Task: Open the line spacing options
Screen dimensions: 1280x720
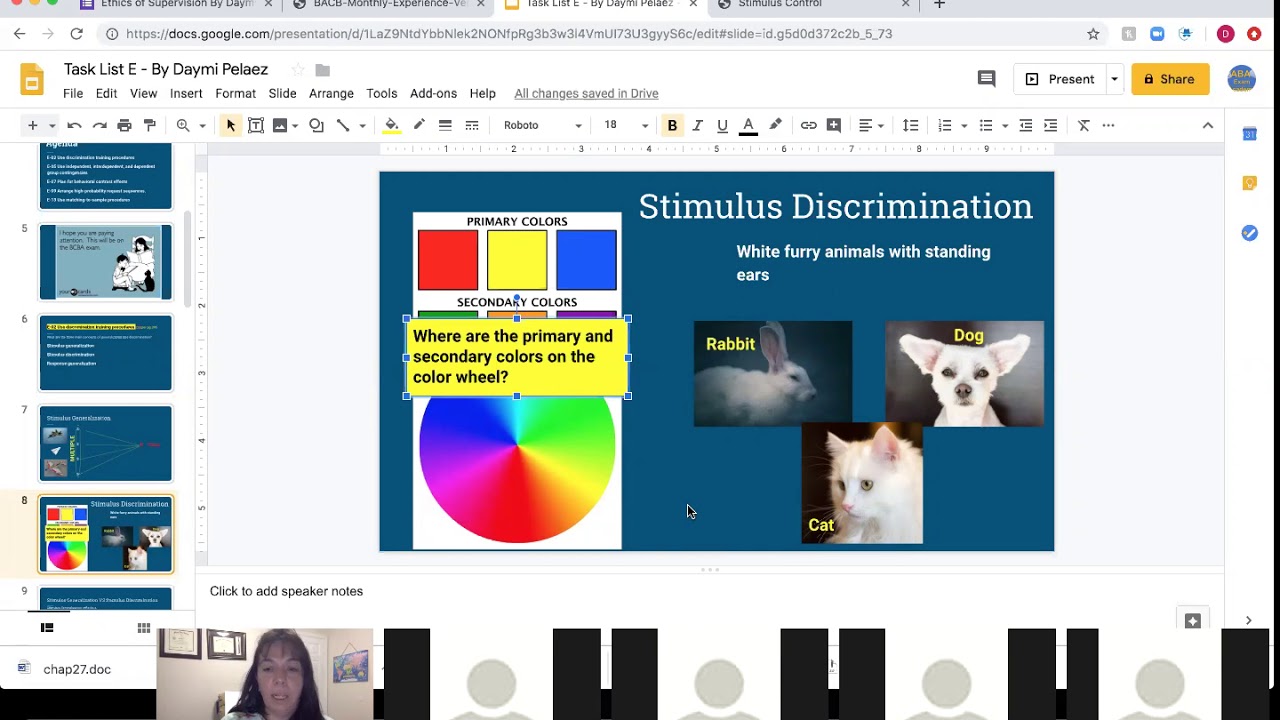Action: pos(910,125)
